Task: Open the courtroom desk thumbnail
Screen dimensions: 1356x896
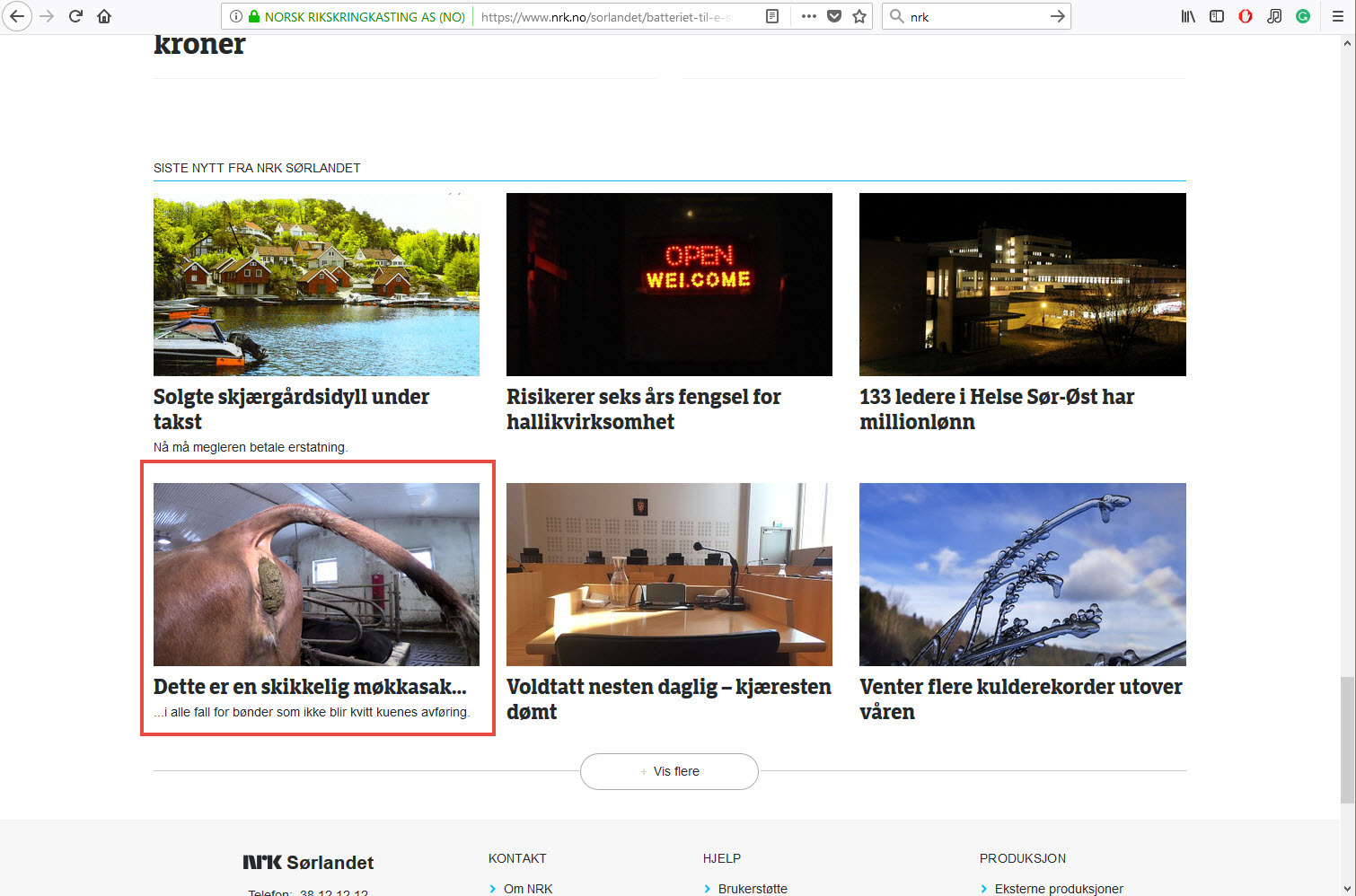Action: coord(669,574)
